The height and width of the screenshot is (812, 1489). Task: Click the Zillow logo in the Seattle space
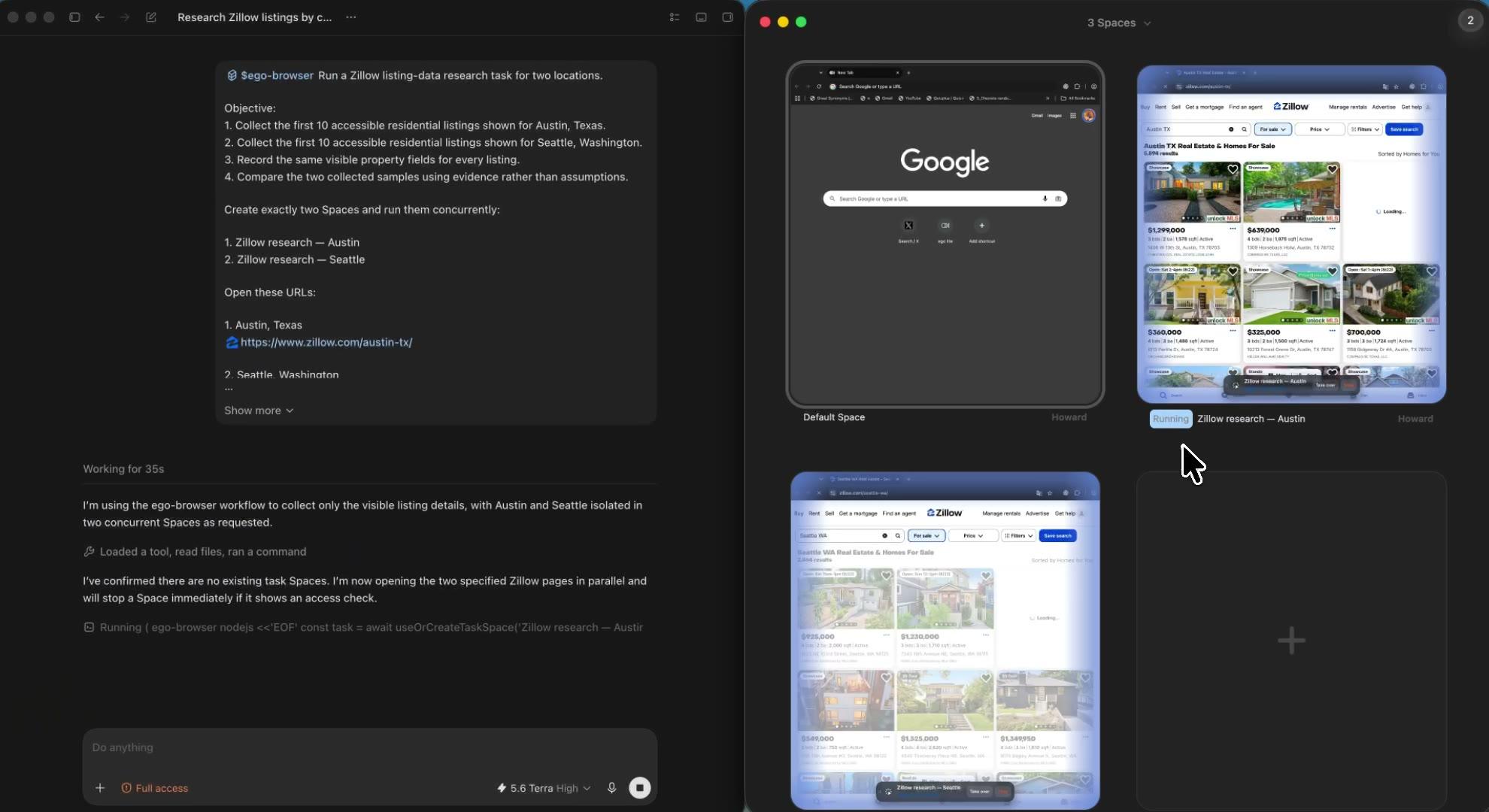(x=944, y=513)
